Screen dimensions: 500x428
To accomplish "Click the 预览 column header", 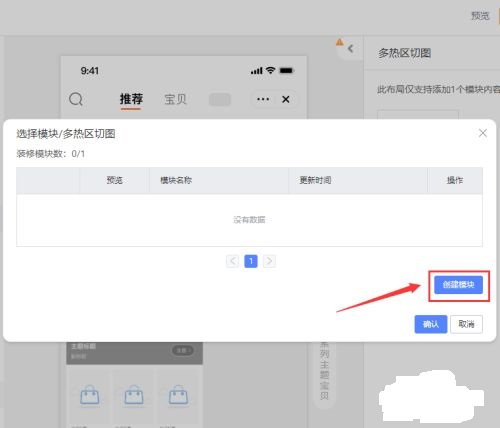I will [x=114, y=180].
